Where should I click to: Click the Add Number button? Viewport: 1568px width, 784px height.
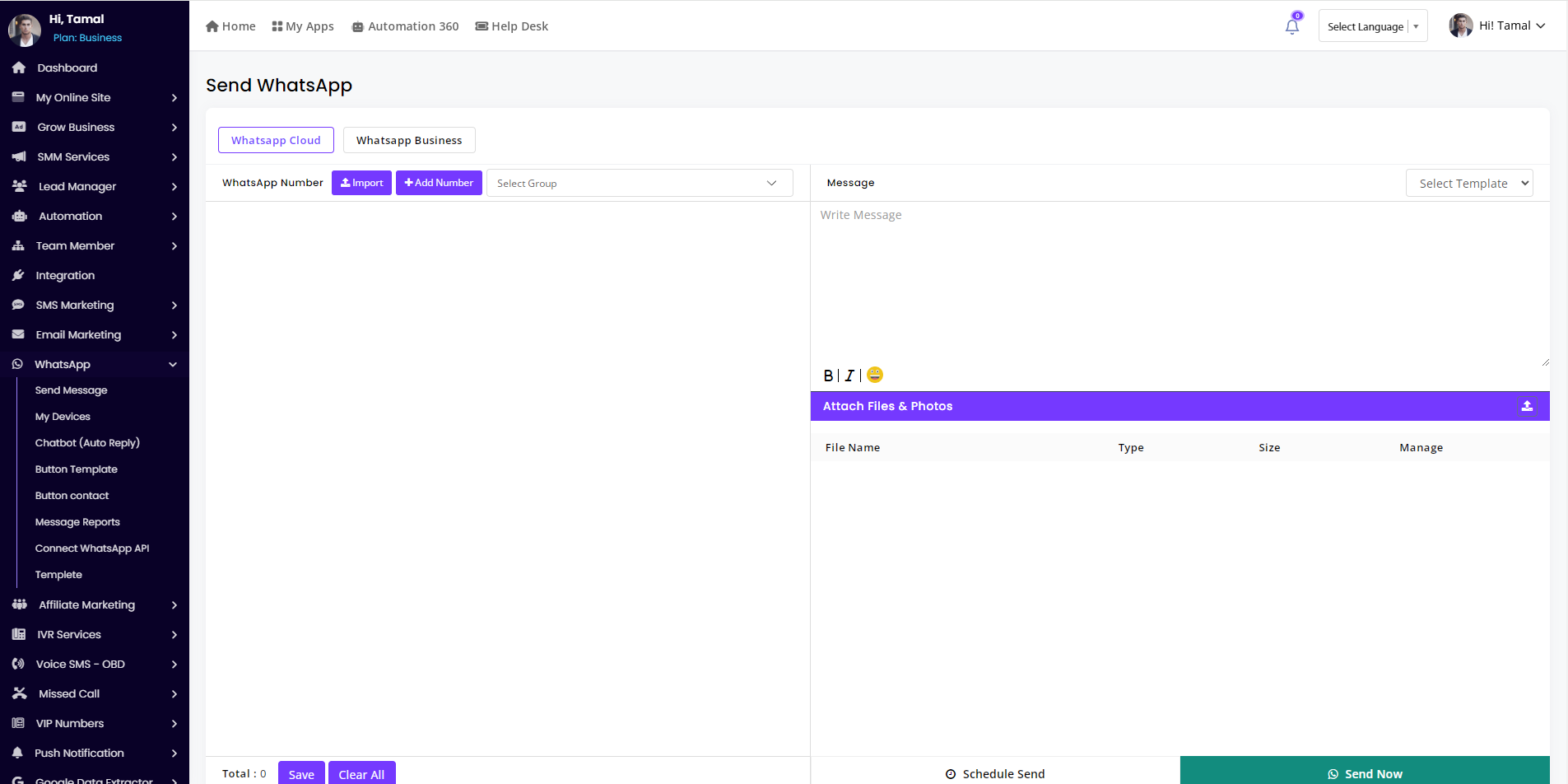(x=439, y=183)
